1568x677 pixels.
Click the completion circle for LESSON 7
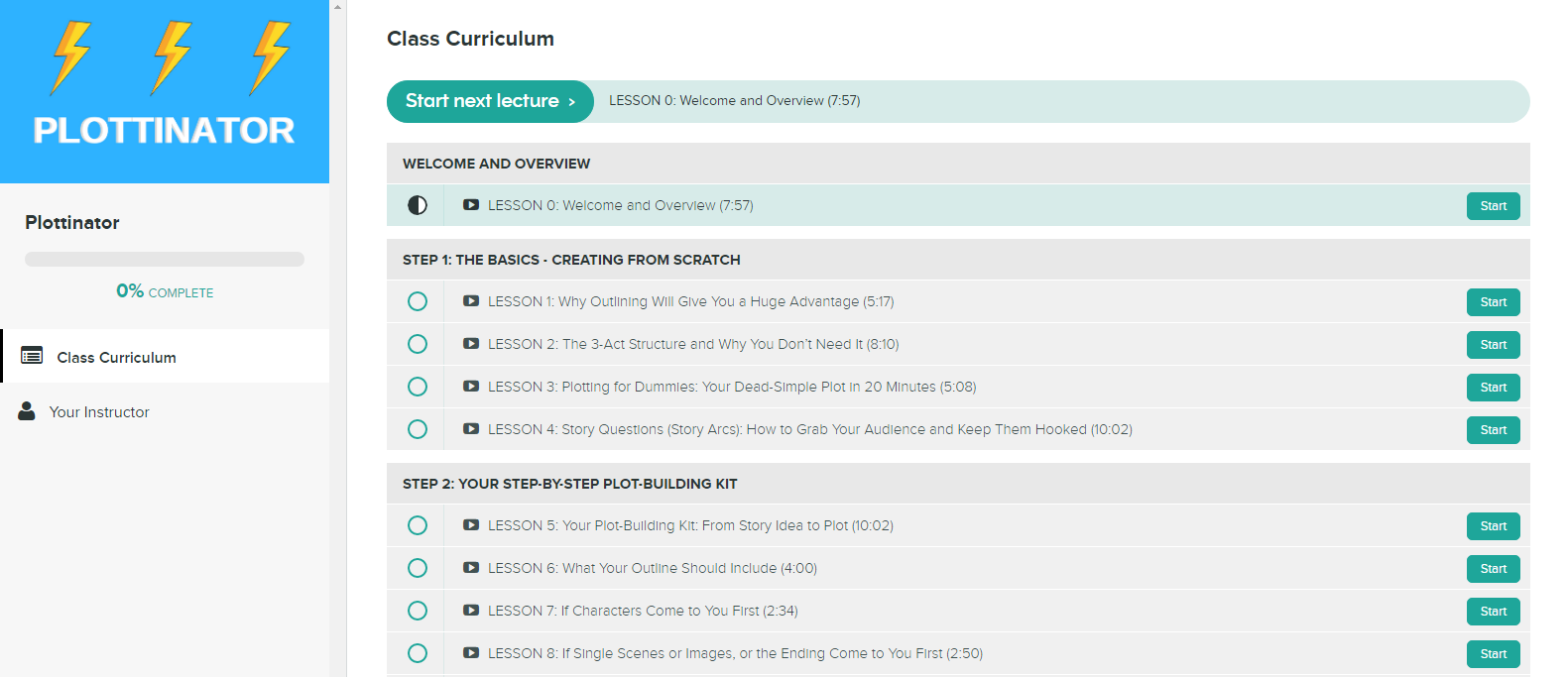click(x=418, y=611)
